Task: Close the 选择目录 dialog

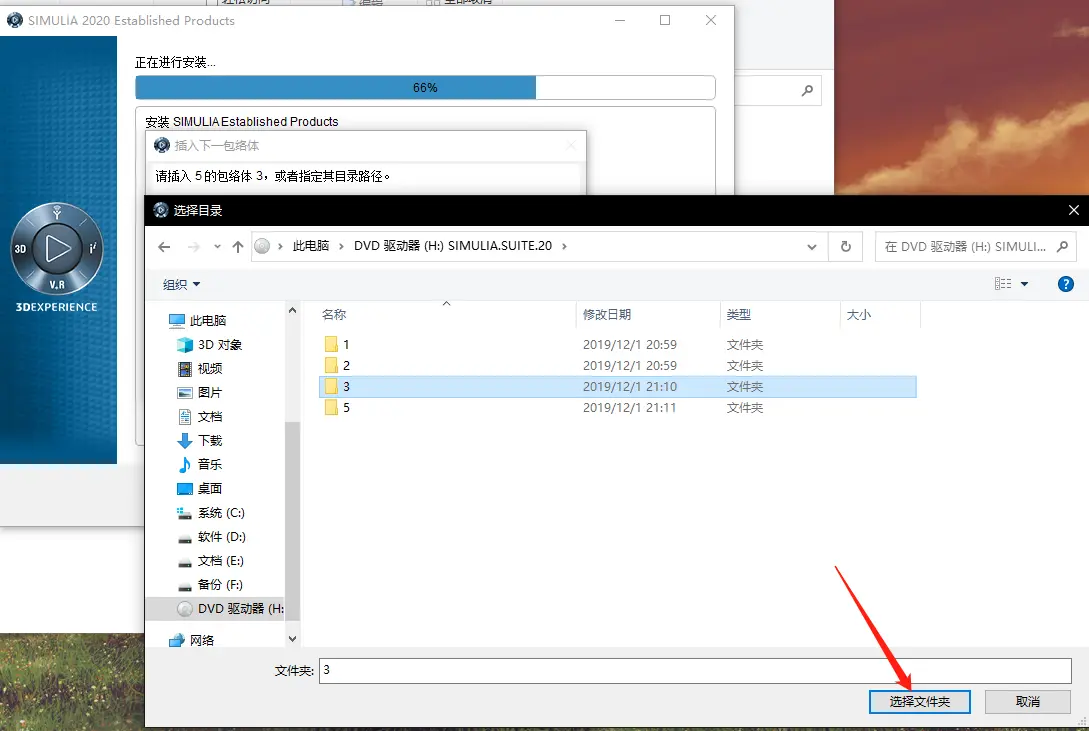Action: point(1073,210)
